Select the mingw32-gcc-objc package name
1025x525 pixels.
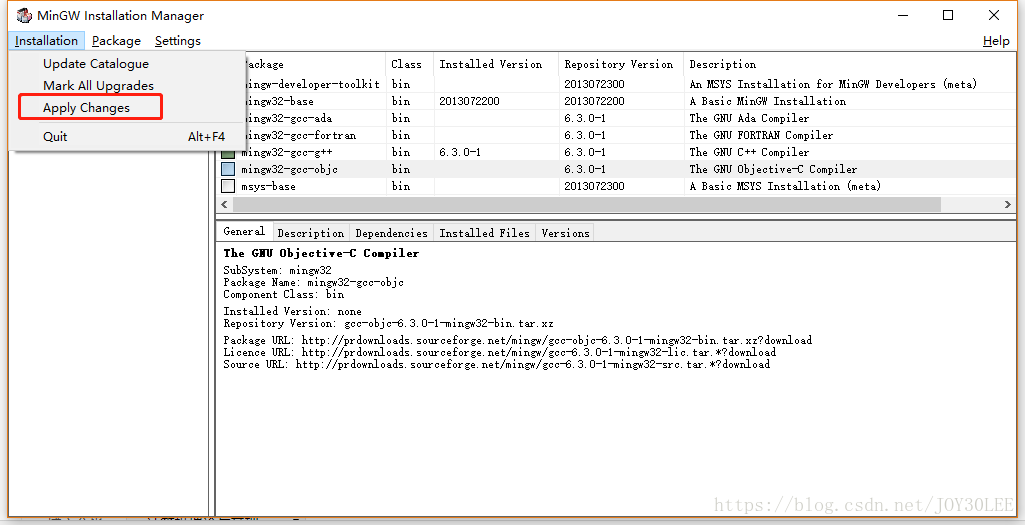[290, 169]
